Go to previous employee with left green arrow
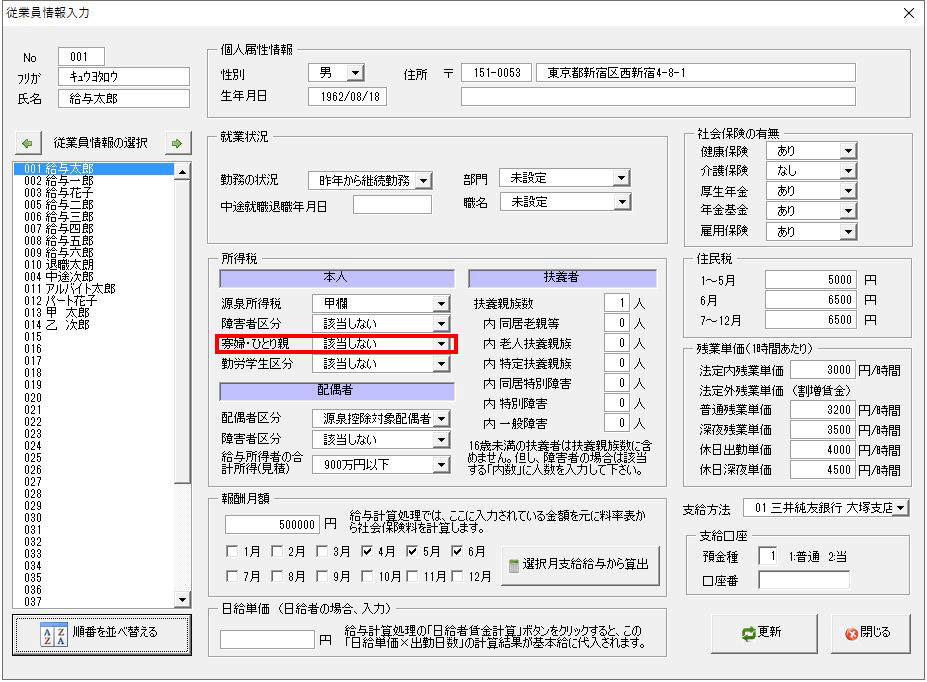 (27, 143)
